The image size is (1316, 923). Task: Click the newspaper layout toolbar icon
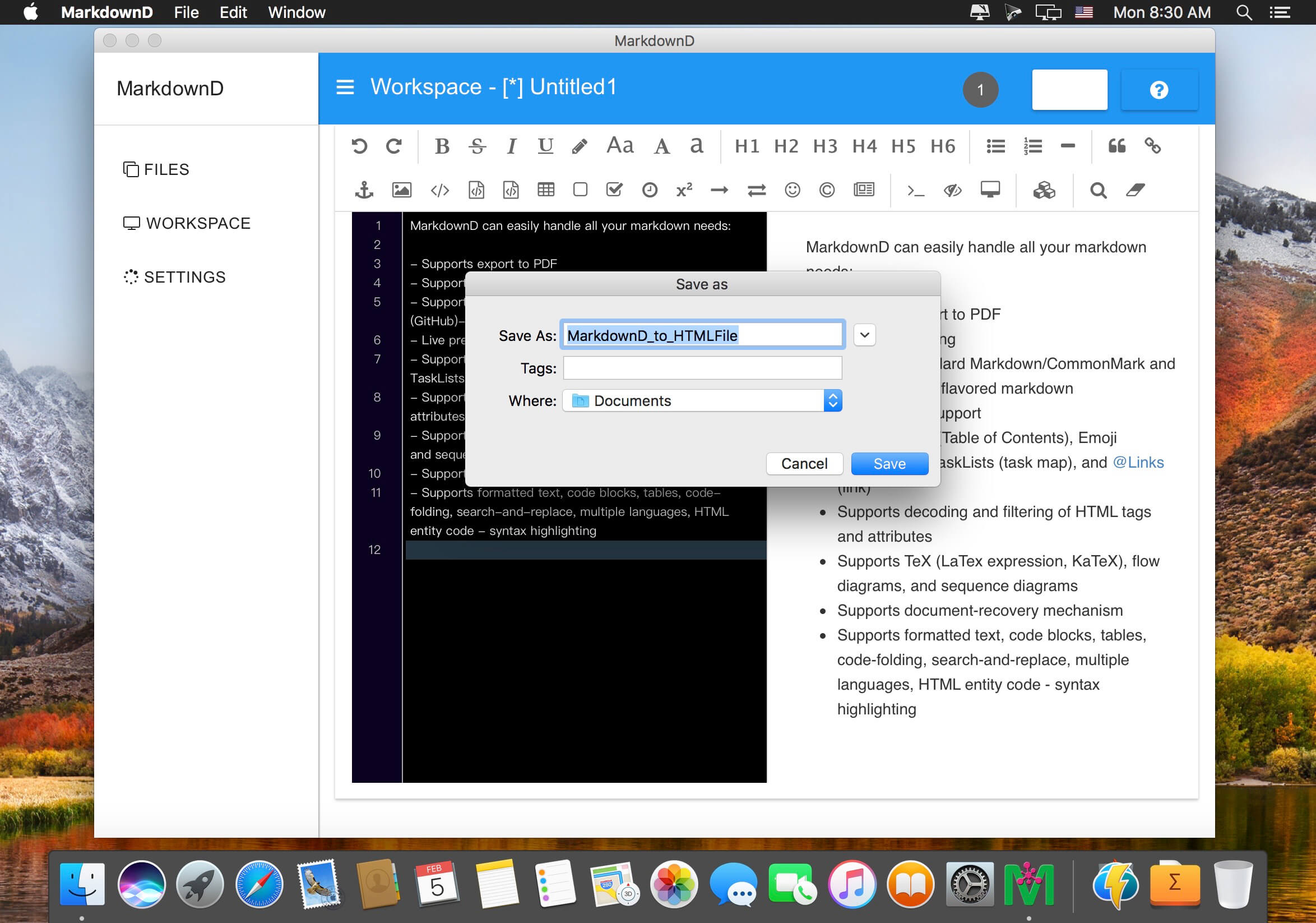click(x=864, y=190)
